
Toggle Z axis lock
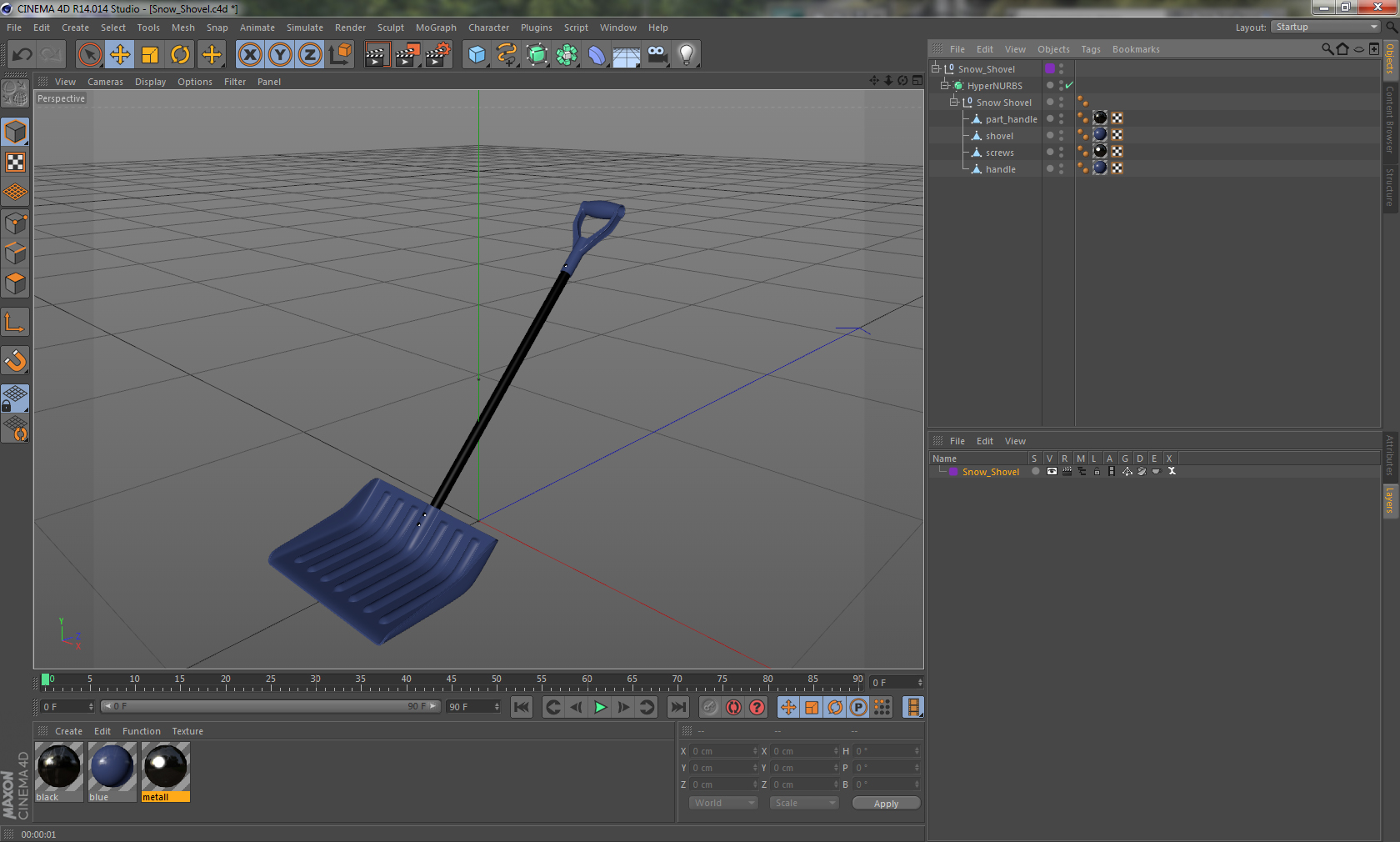pyautogui.click(x=310, y=55)
